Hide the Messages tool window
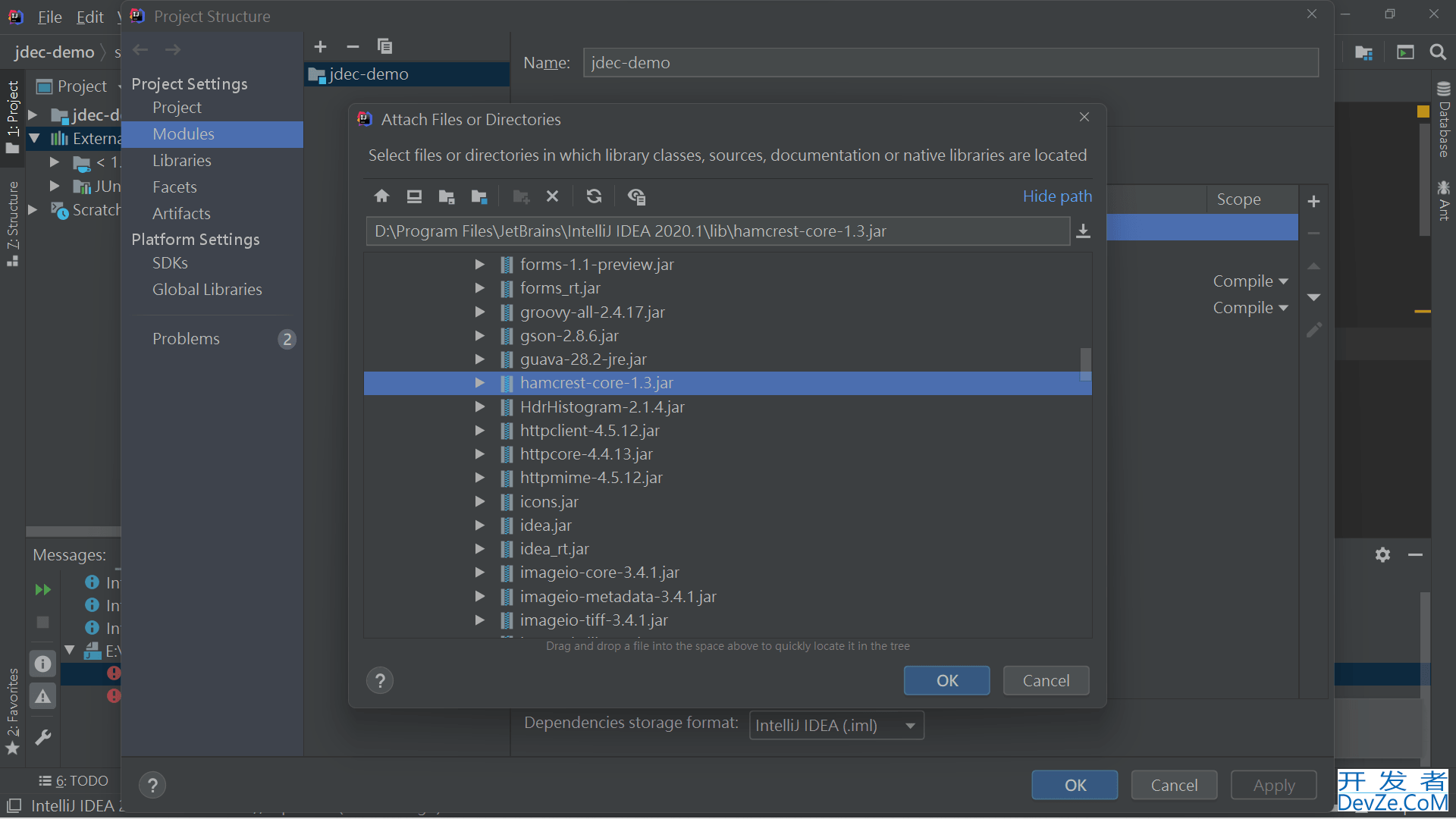The height and width of the screenshot is (819, 1456). click(x=1415, y=554)
